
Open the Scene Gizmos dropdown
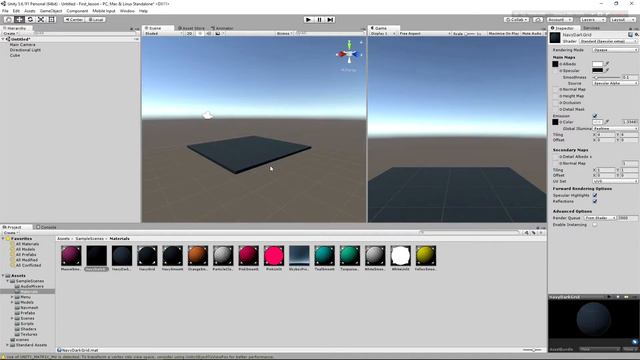click(284, 33)
